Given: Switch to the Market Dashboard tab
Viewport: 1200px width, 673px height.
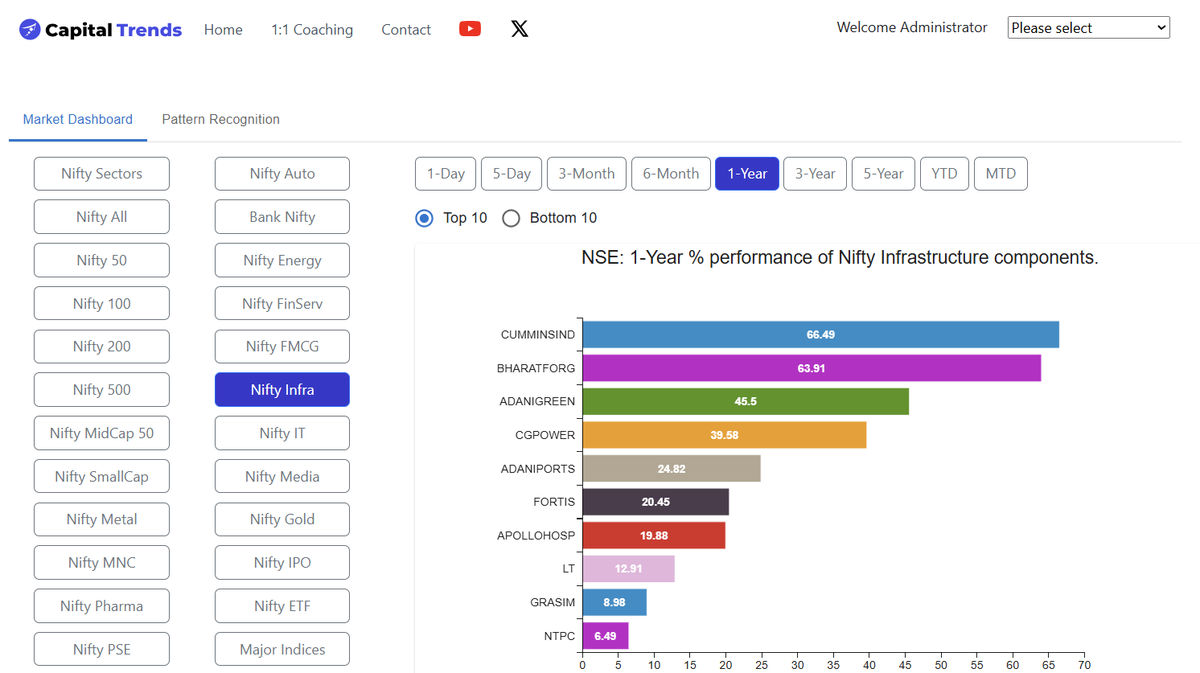Looking at the screenshot, I should pyautogui.click(x=78, y=119).
